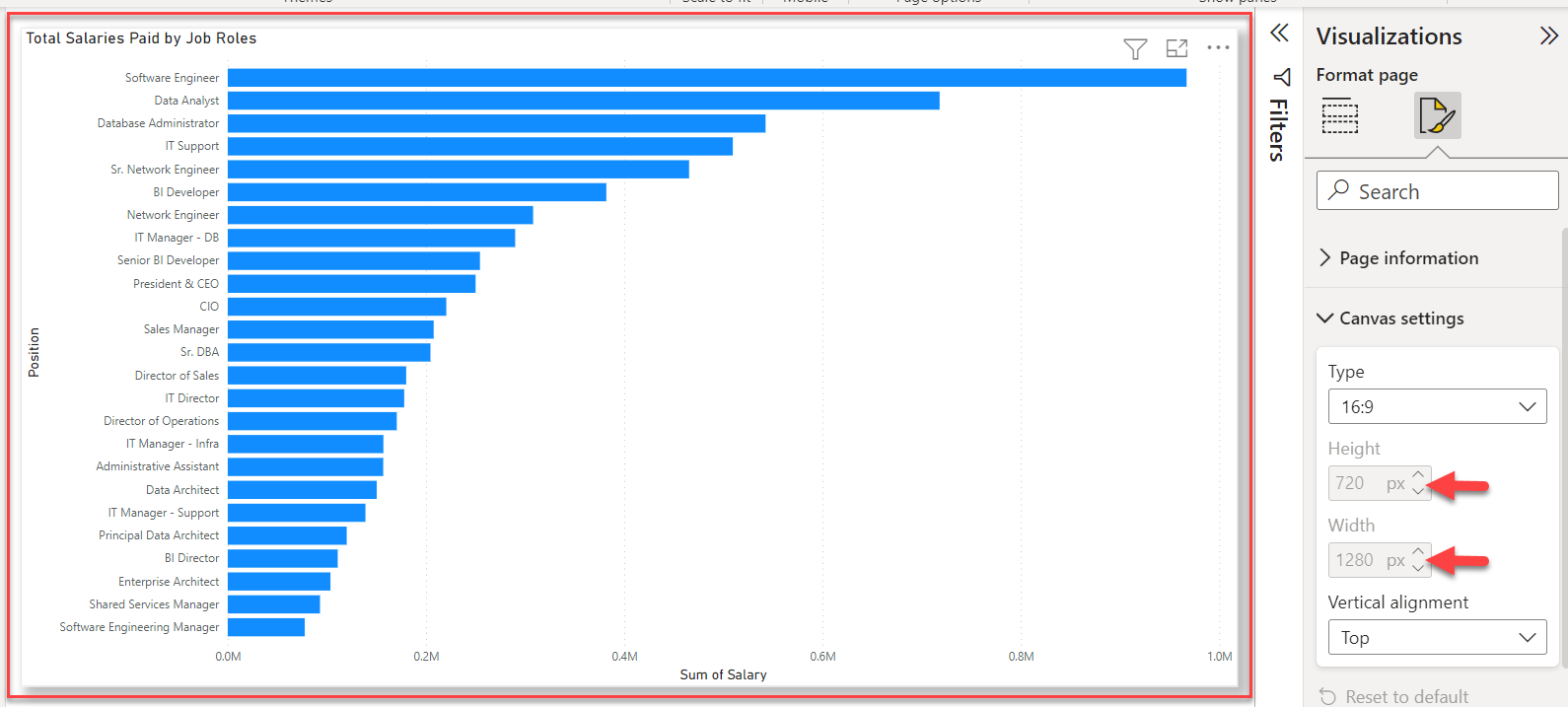The width and height of the screenshot is (1568, 707).
Task: Click the vertical Filters pane label
Action: [x=1278, y=130]
